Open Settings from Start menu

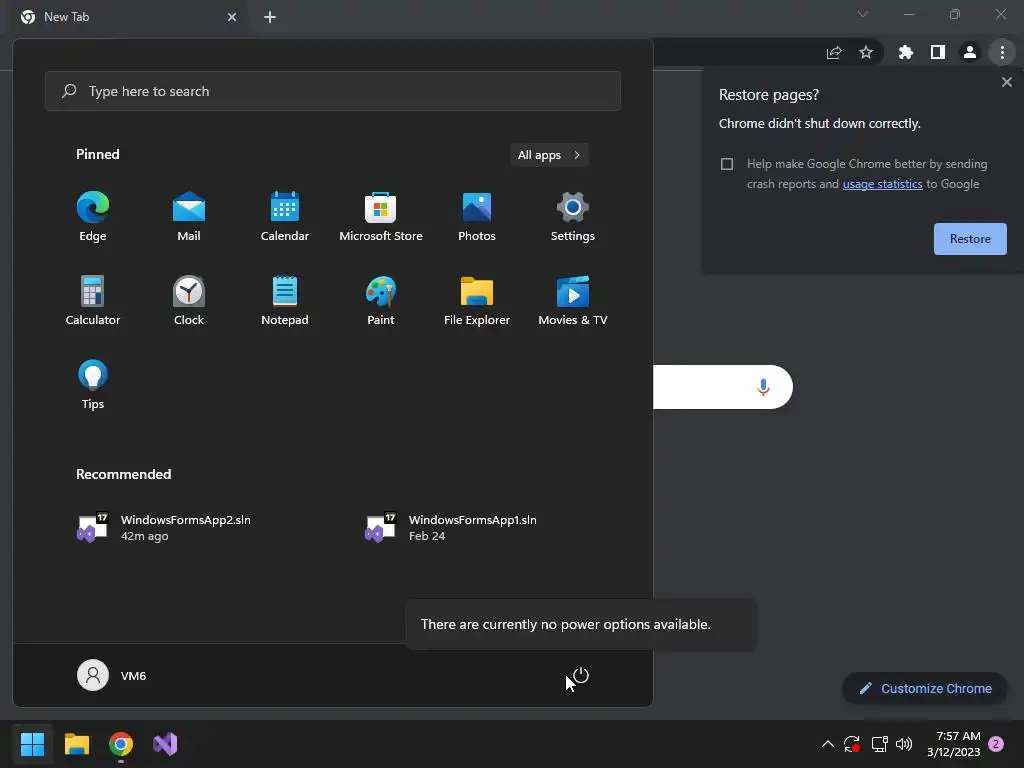[x=573, y=217]
